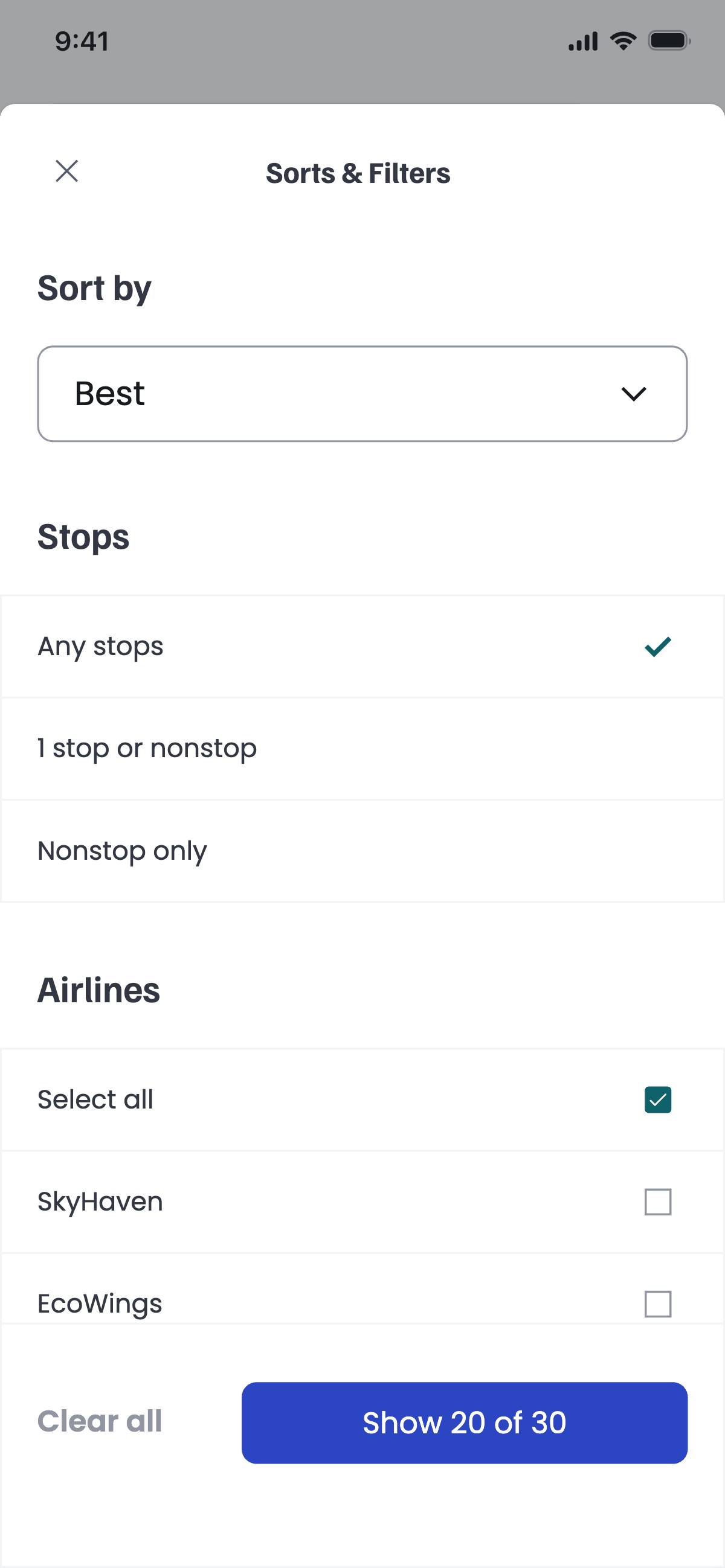This screenshot has width=725, height=1568.
Task: Toggle the Select all airlines checkbox
Action: pos(657,1099)
